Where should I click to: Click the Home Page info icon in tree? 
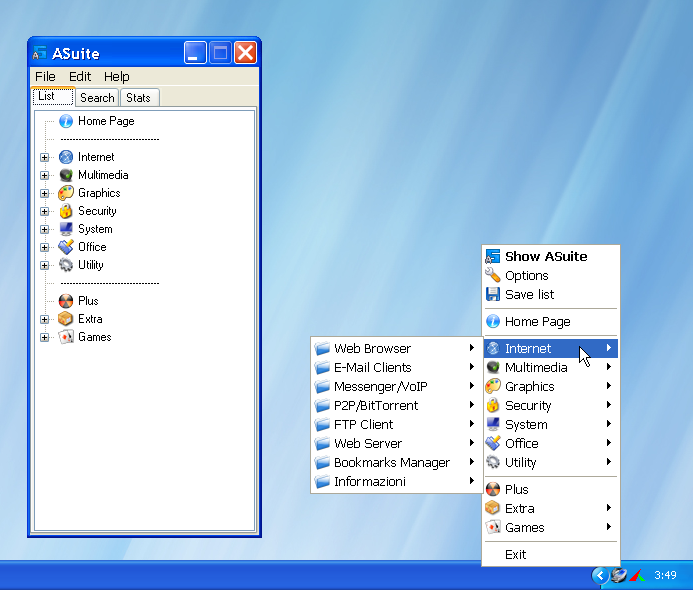pyautogui.click(x=66, y=121)
